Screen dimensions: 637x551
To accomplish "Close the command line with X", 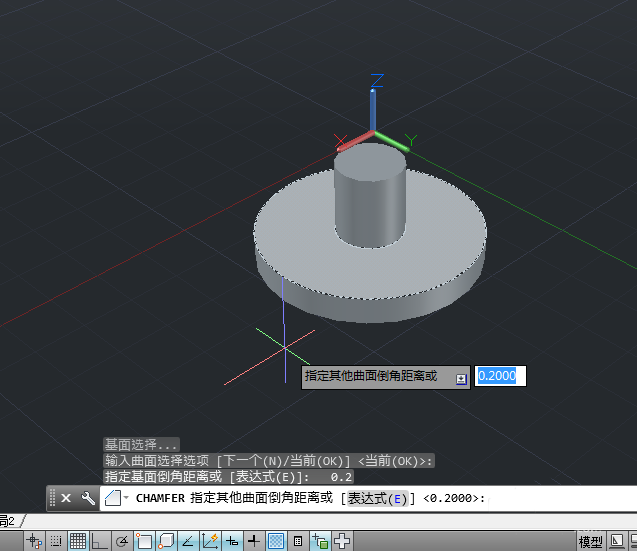I will (x=66, y=498).
